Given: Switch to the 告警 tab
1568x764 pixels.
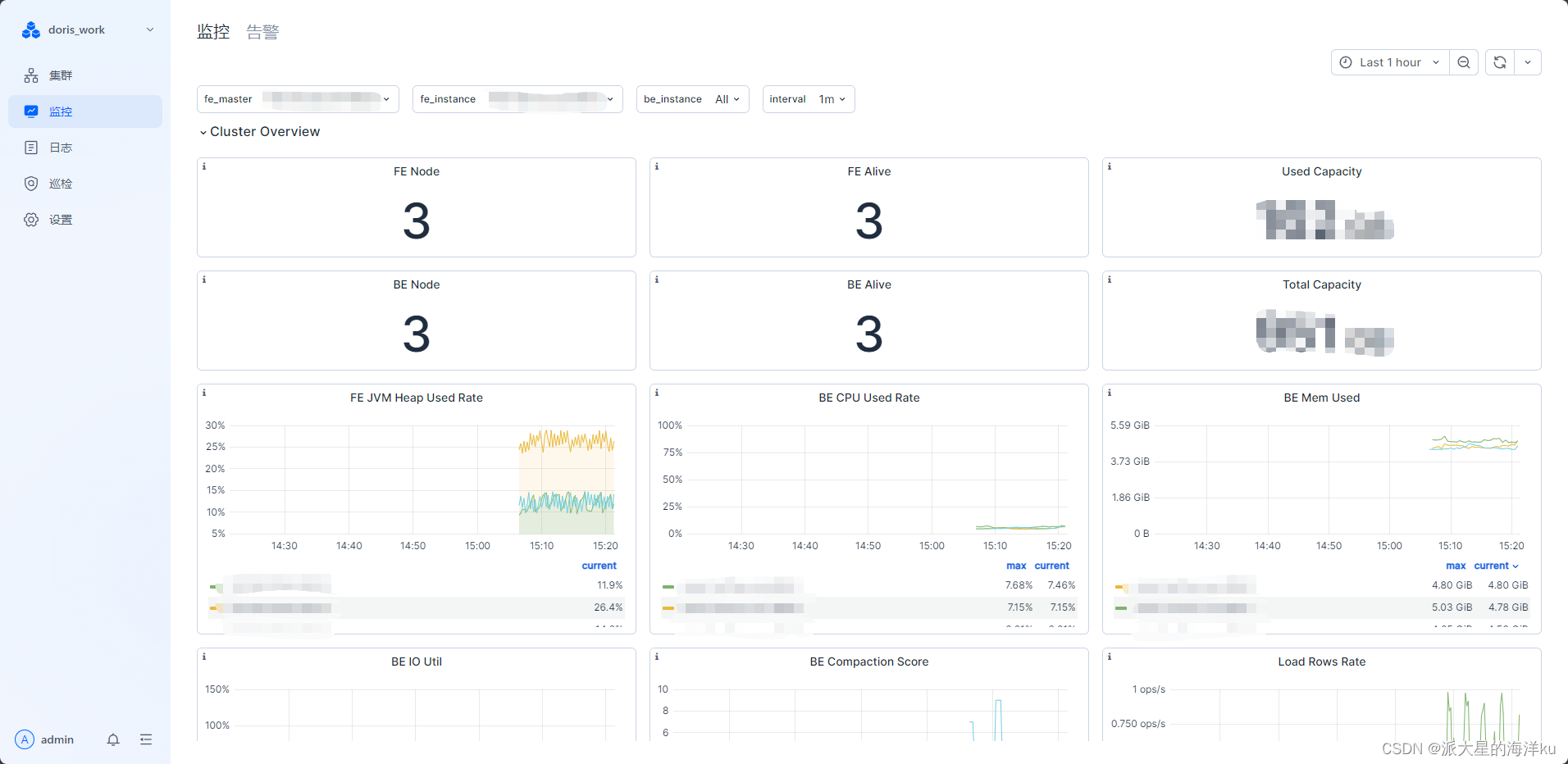Looking at the screenshot, I should (262, 31).
